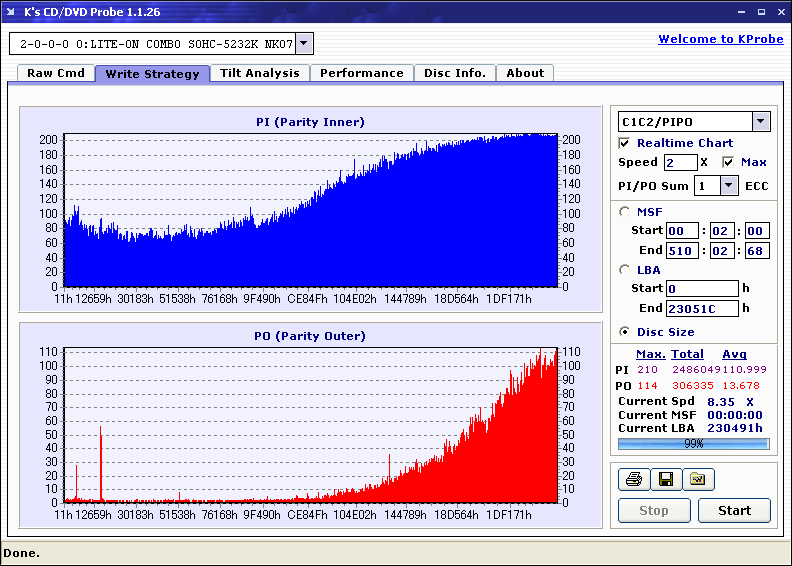Image resolution: width=792 pixels, height=566 pixels.
Task: Switch to the Write Strategy tab
Action: click(152, 74)
